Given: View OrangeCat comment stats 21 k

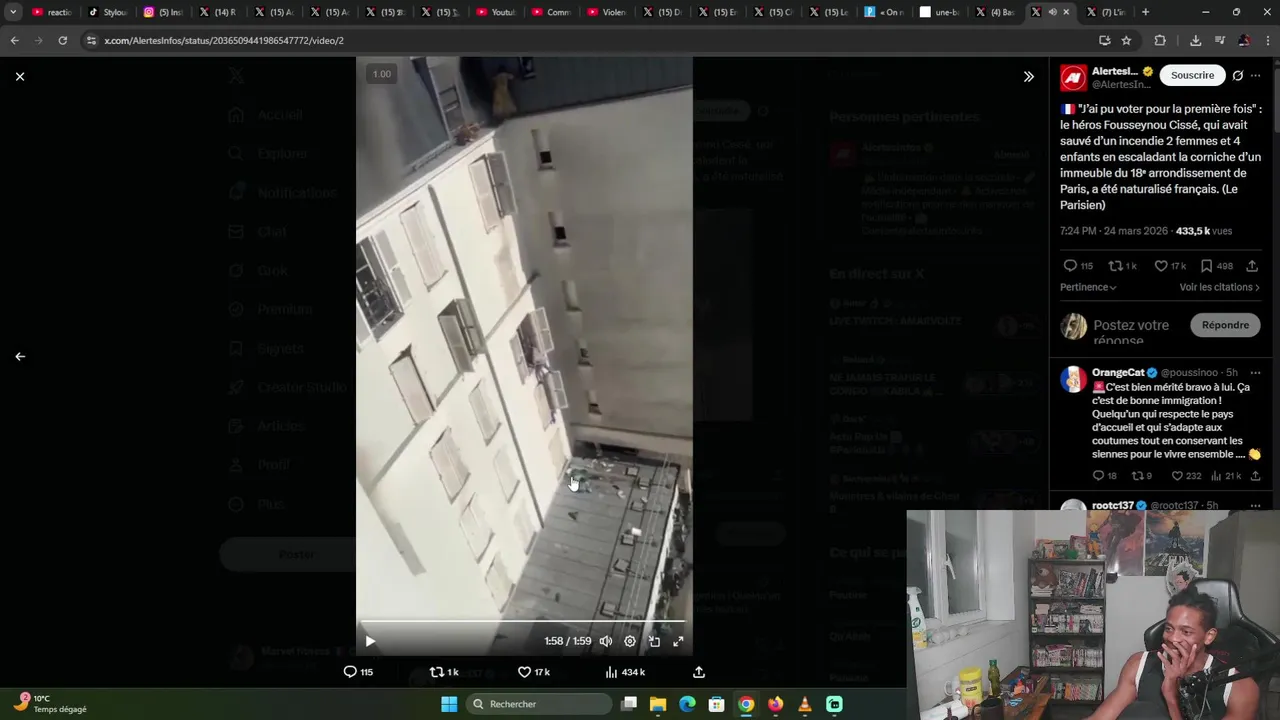Looking at the screenshot, I should point(1225,476).
